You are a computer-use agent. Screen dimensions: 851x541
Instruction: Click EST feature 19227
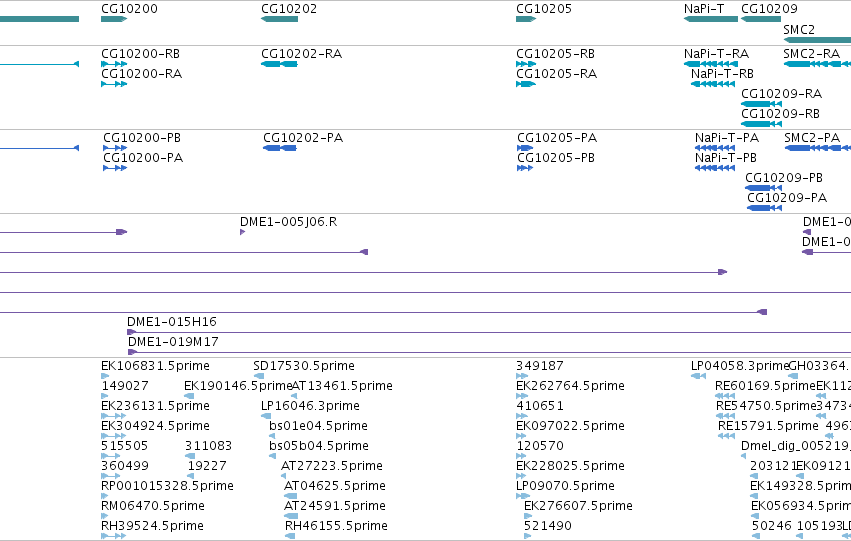coord(190,476)
